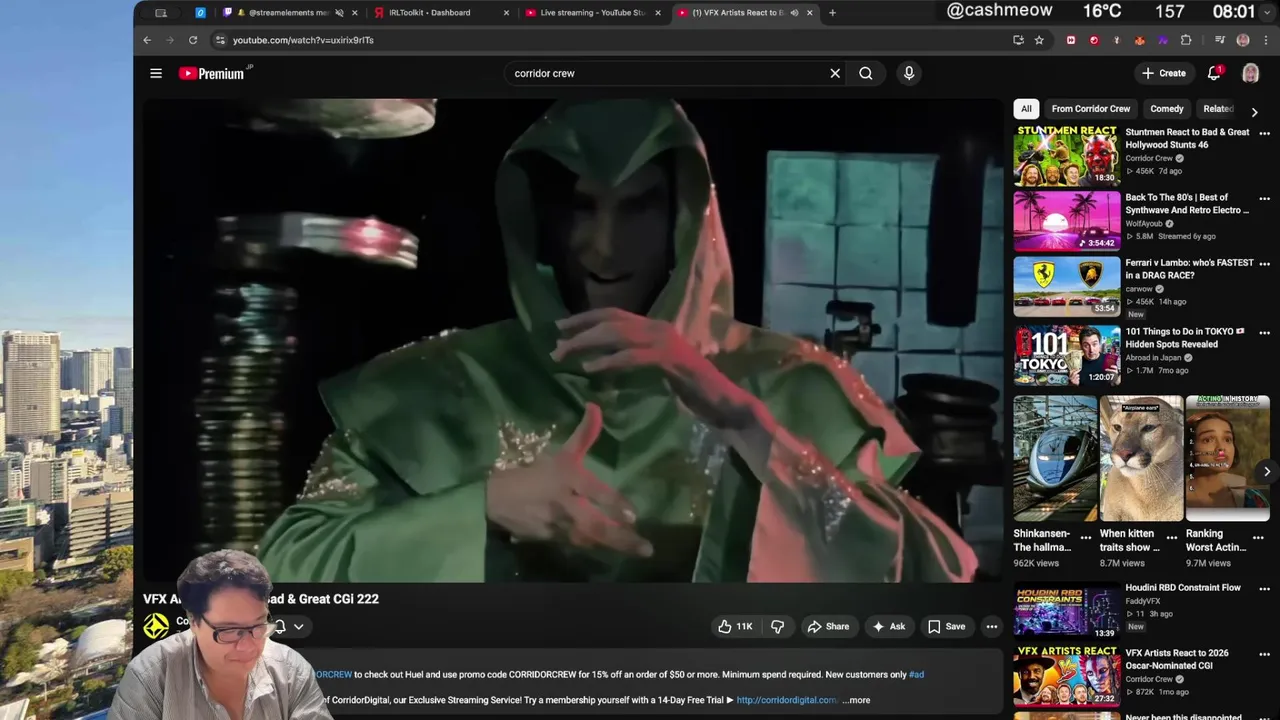The image size is (1280, 720).
Task: Like the video with thumbs up
Action: point(735,627)
